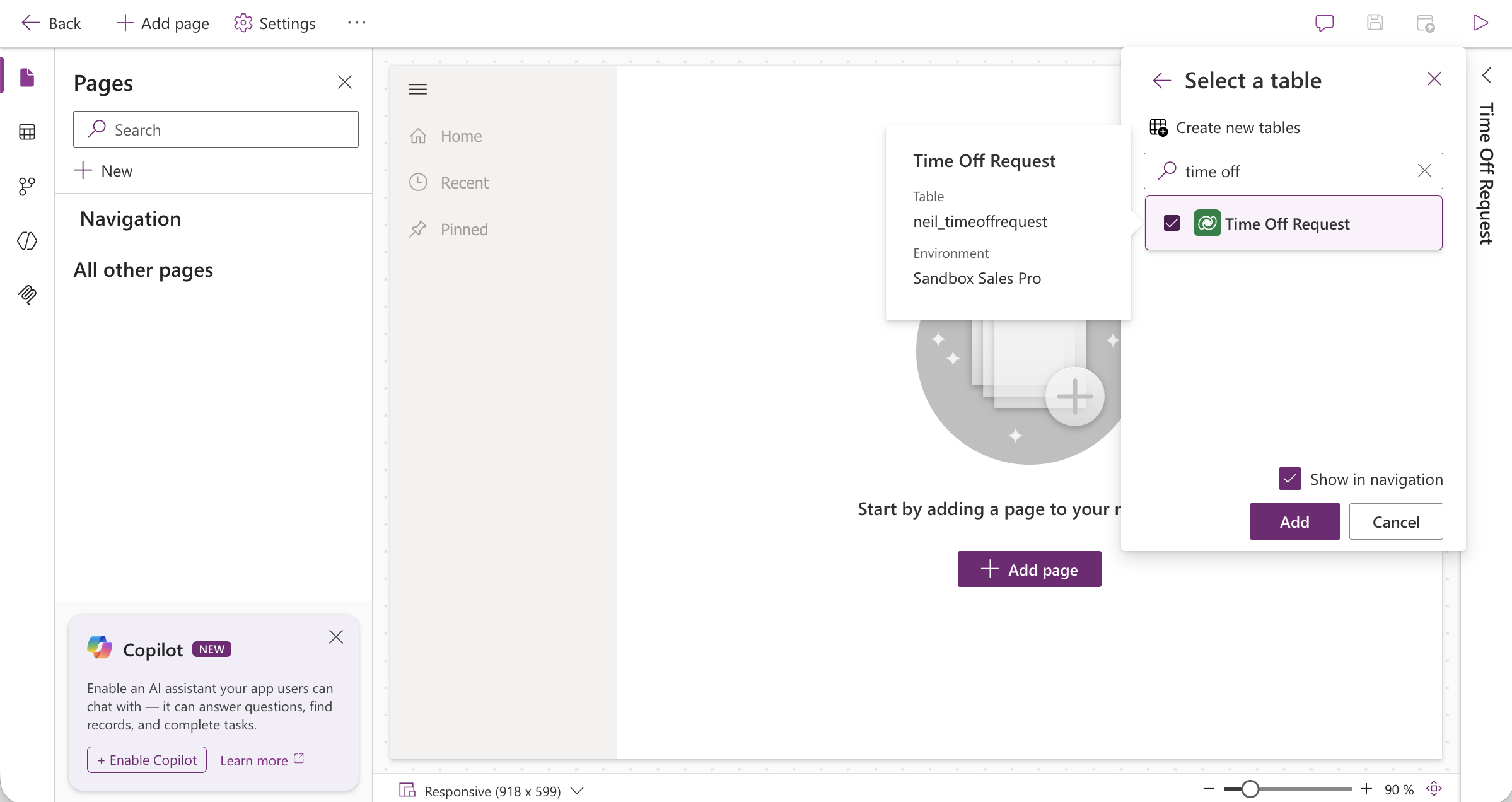Clear the 'time off' search text
The image size is (1512, 802).
1424,171
